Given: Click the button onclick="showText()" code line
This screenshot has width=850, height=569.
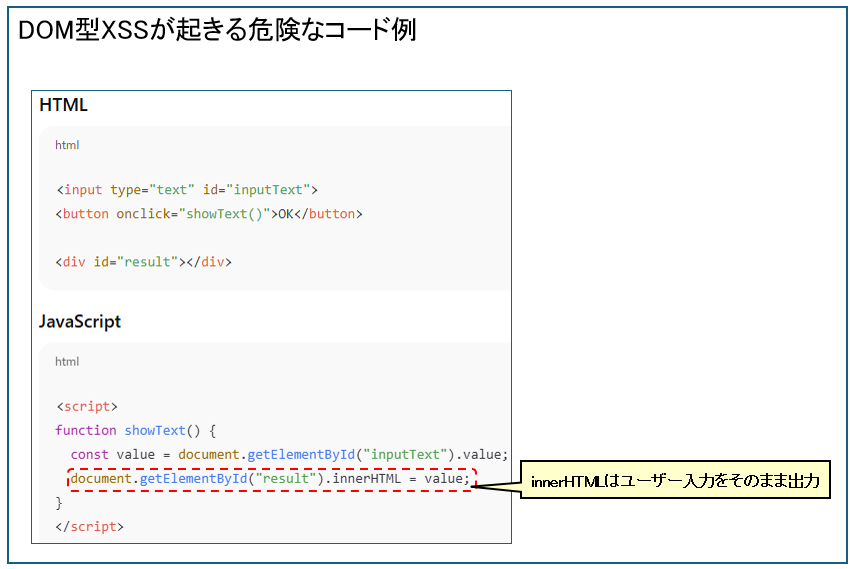Looking at the screenshot, I should pos(209,214).
